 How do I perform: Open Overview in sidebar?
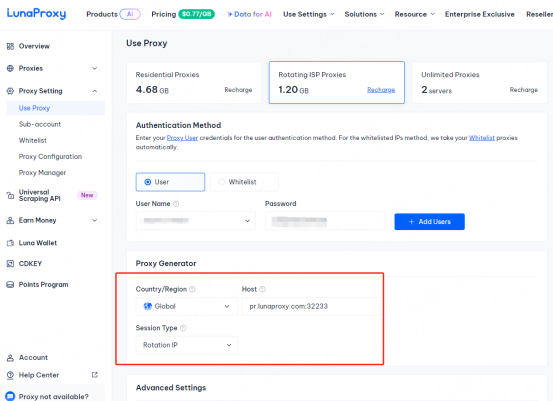[34, 46]
